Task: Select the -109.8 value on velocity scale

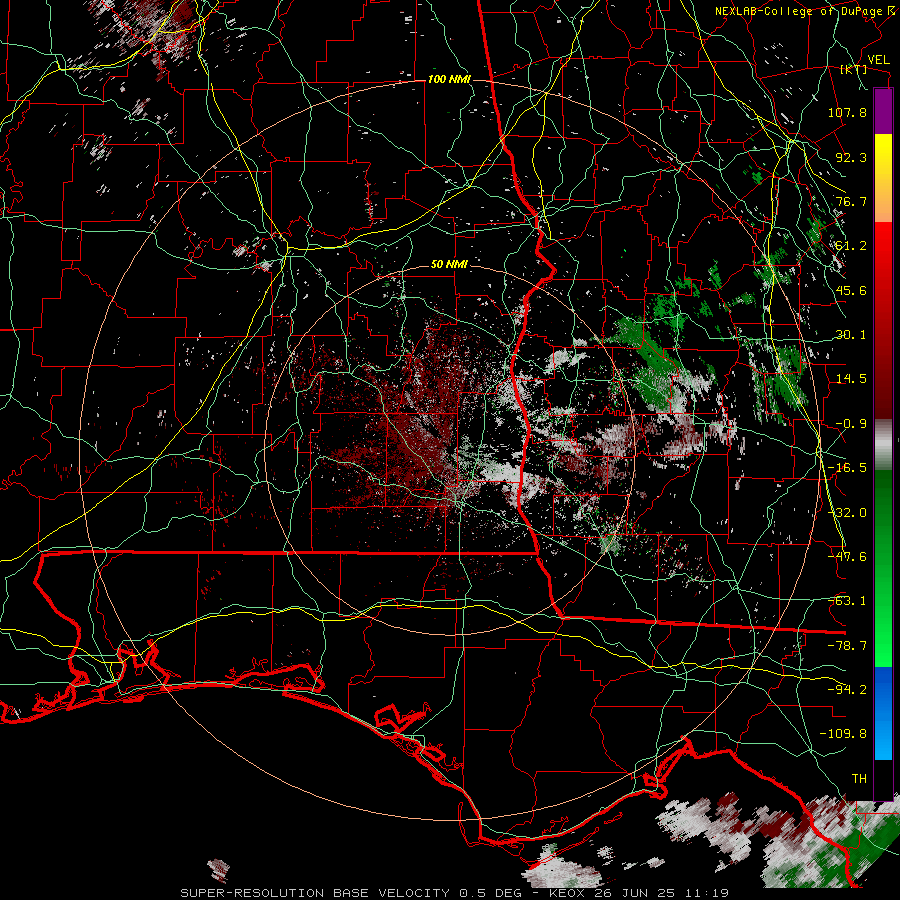Action: coord(843,734)
